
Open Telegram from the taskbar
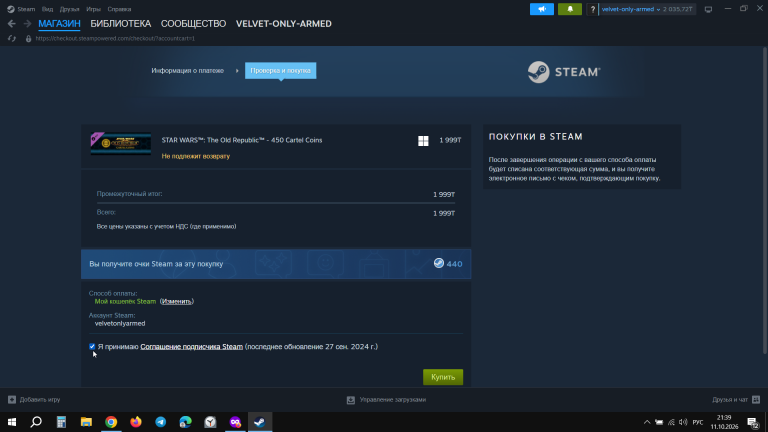pos(161,422)
